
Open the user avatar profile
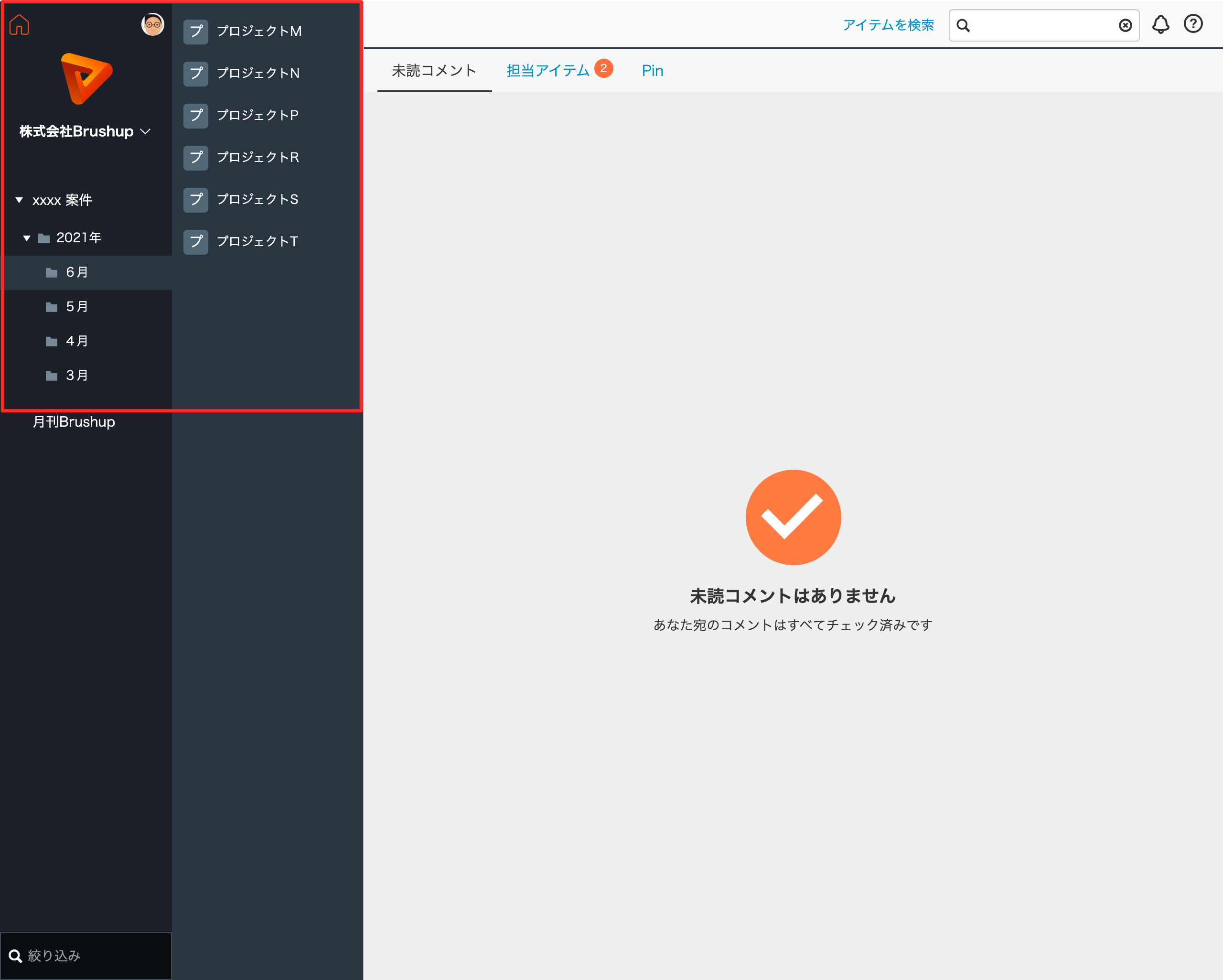tap(152, 24)
